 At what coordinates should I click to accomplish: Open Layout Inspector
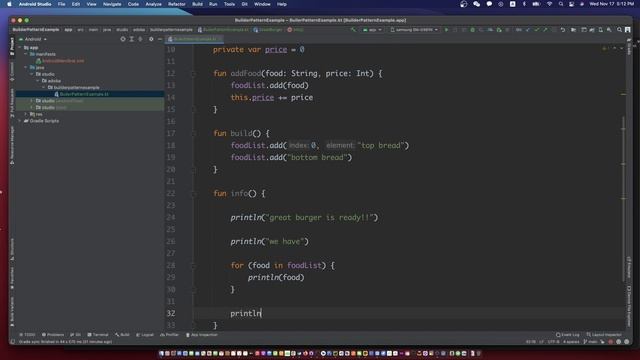pyautogui.click(x=604, y=335)
